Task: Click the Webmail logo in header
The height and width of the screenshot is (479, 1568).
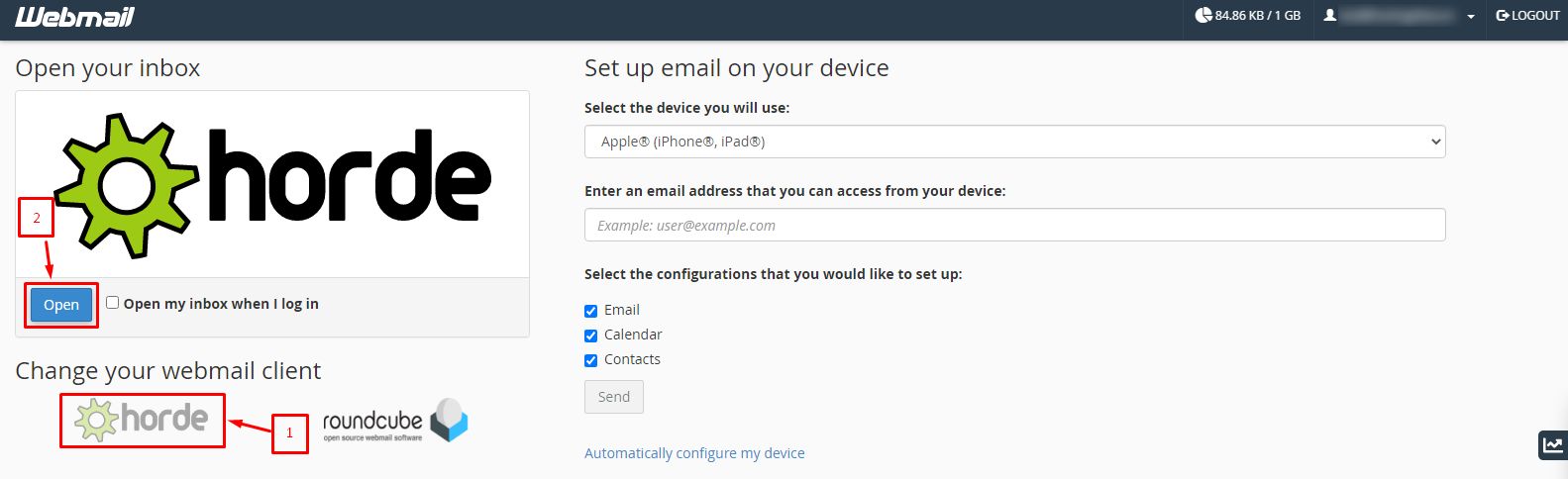Action: click(74, 17)
